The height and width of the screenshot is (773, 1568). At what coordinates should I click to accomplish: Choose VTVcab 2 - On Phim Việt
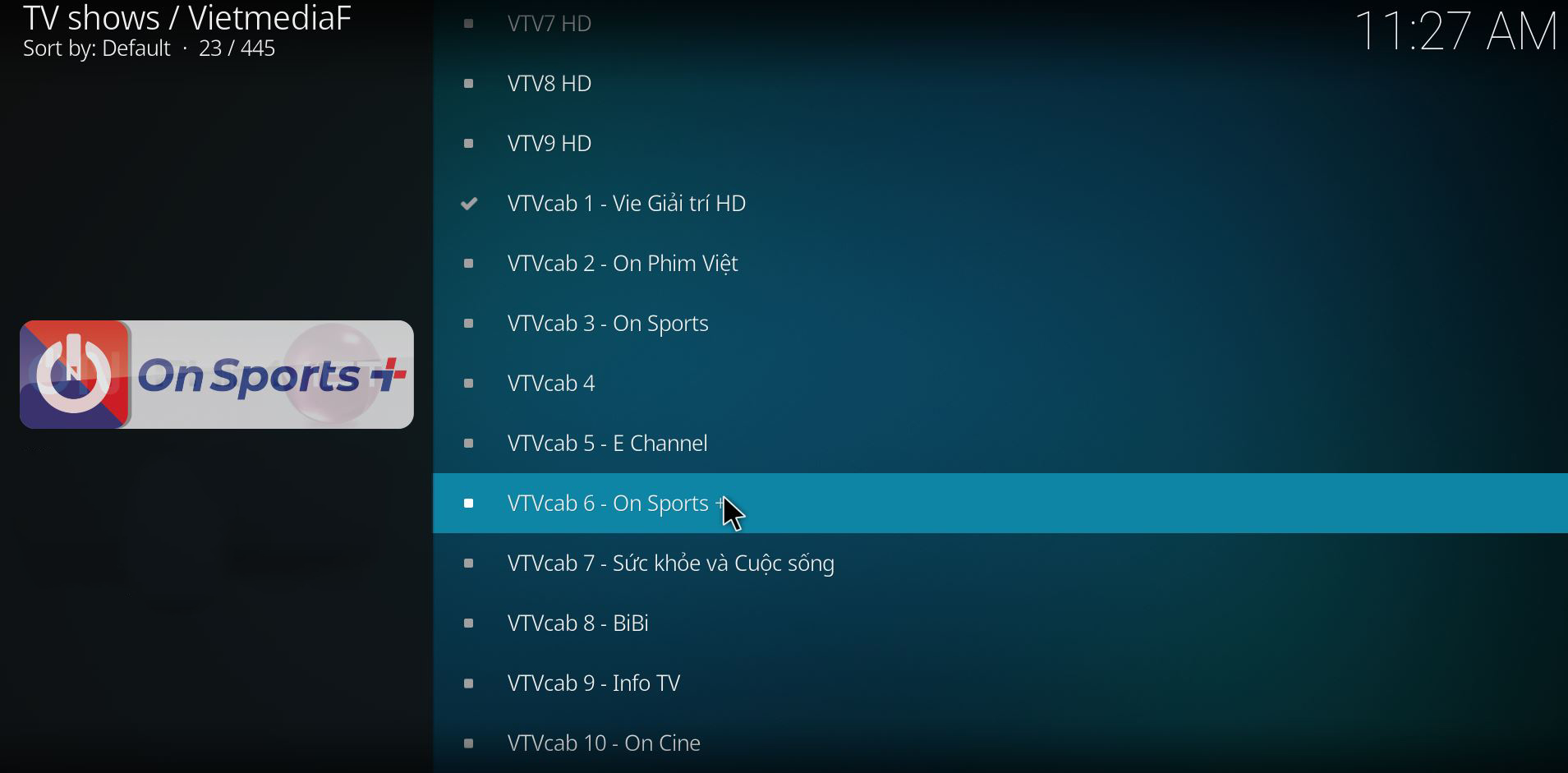pyautogui.click(x=1000, y=264)
